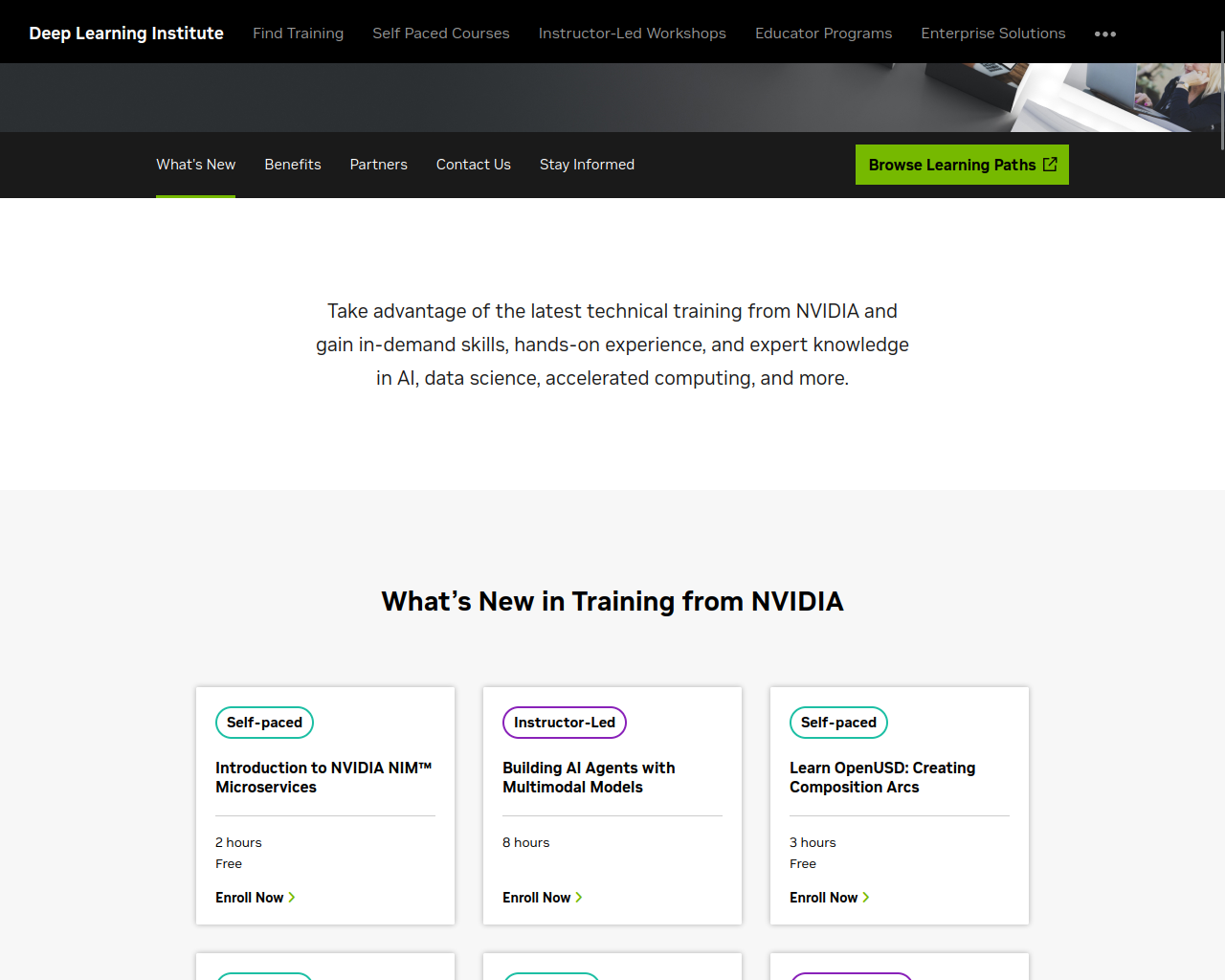Click Self-paced badge on Learn OpenUSD card
This screenshot has height=980, width=1225.
[x=839, y=723]
